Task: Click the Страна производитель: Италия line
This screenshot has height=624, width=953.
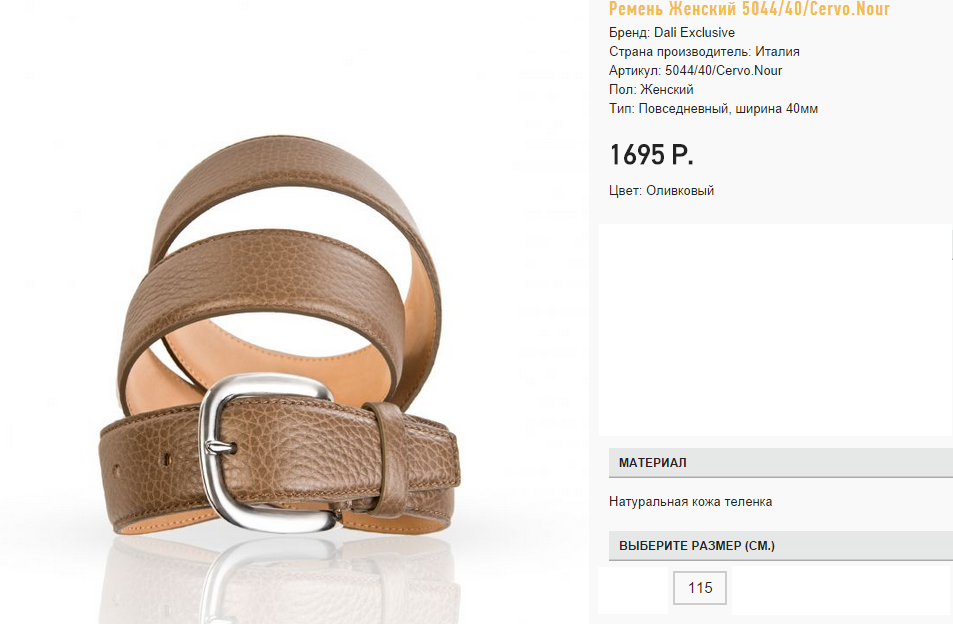Action: [704, 52]
